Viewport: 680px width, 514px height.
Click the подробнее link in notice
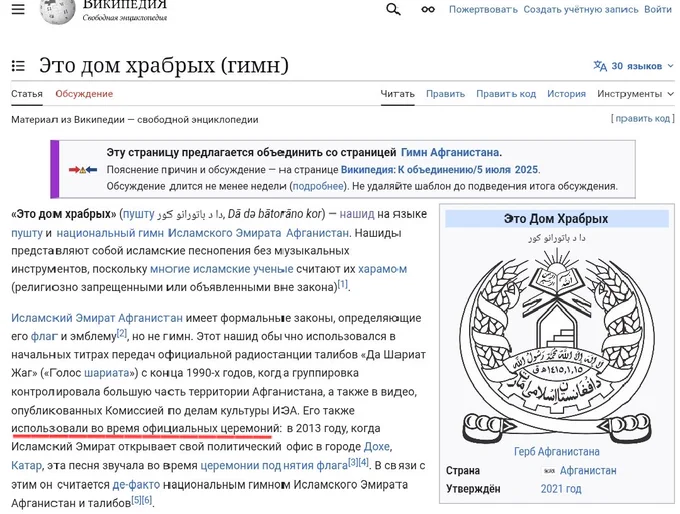pos(318,186)
